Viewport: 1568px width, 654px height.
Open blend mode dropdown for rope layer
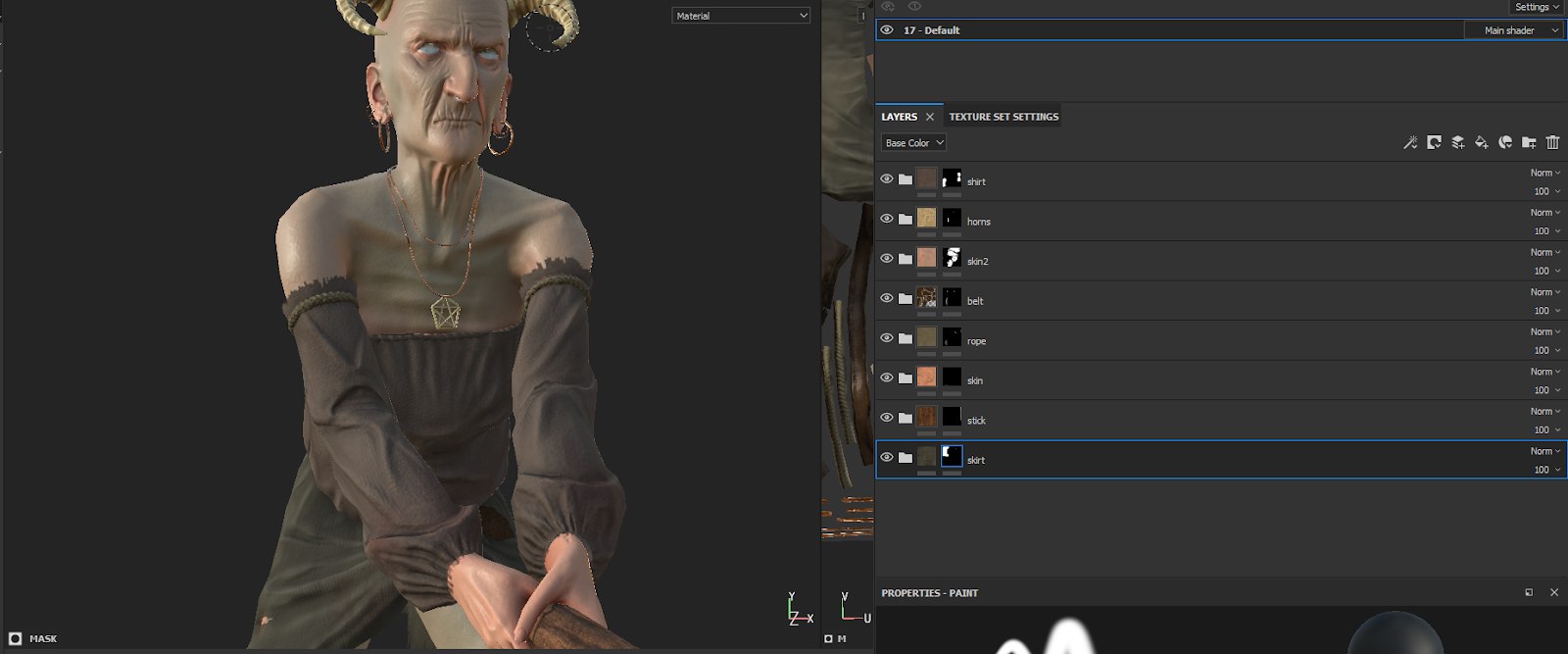(x=1545, y=332)
